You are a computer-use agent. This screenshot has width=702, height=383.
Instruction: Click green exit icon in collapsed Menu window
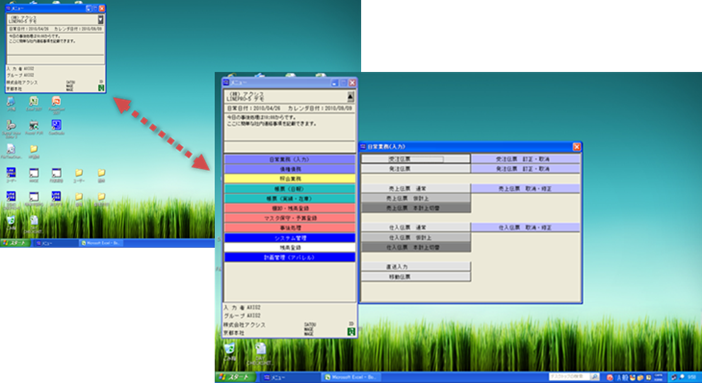pyautogui.click(x=101, y=88)
